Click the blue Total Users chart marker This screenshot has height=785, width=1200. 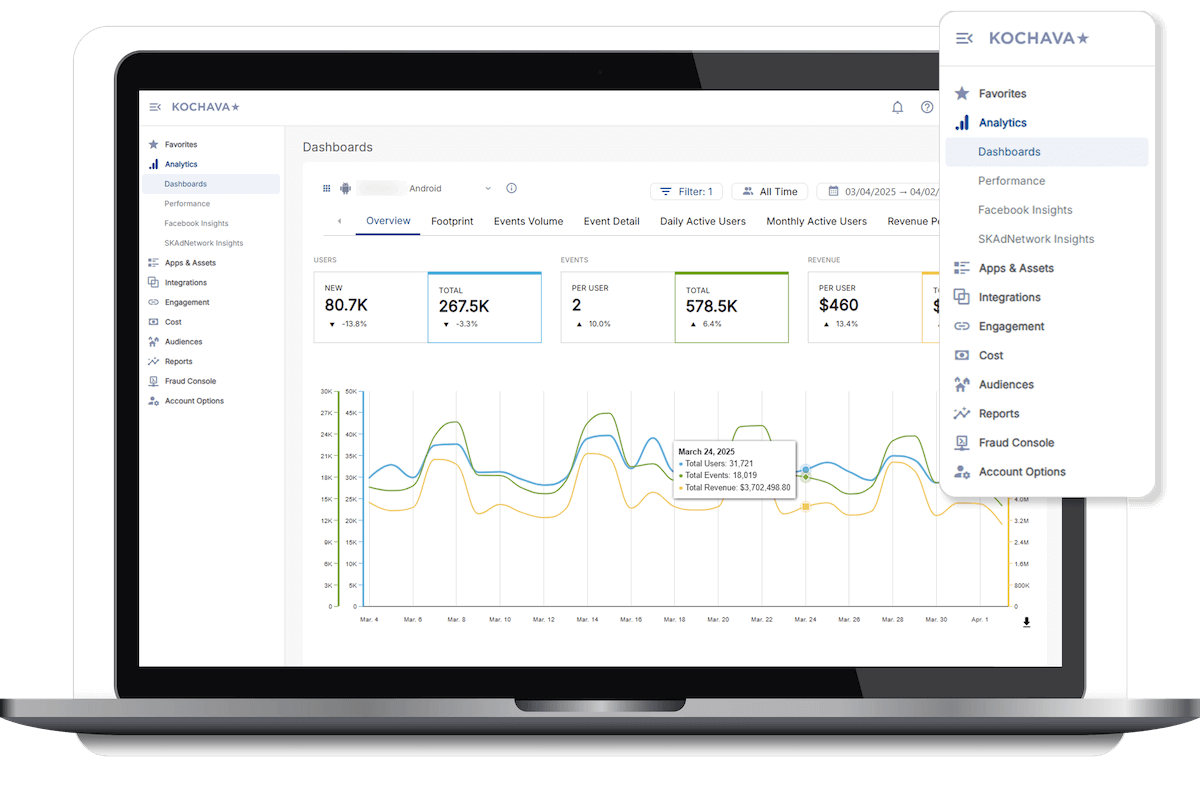(806, 469)
